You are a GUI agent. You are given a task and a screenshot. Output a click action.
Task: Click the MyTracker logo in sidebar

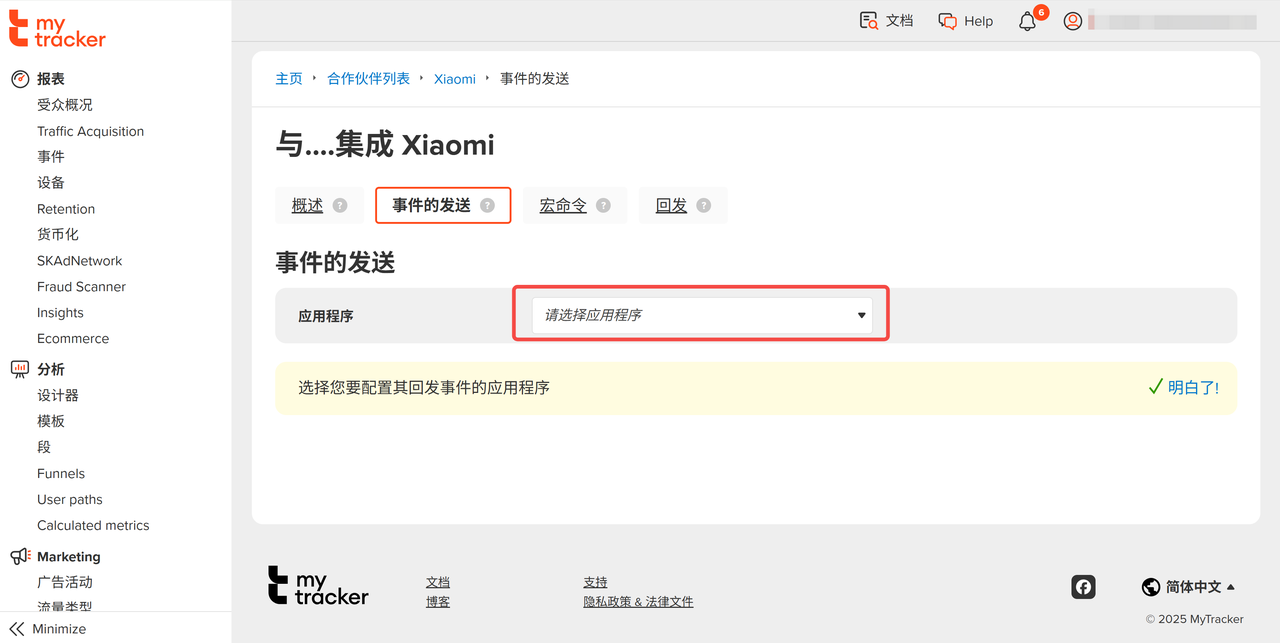click(57, 29)
